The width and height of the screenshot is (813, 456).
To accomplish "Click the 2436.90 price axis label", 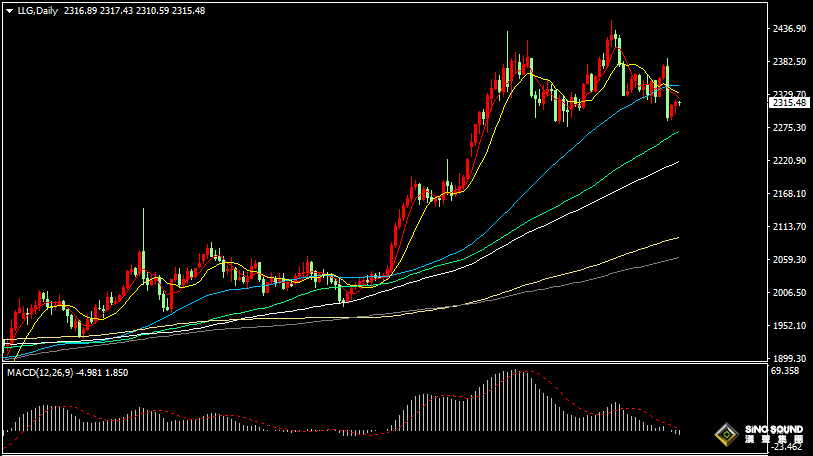I will click(788, 29).
